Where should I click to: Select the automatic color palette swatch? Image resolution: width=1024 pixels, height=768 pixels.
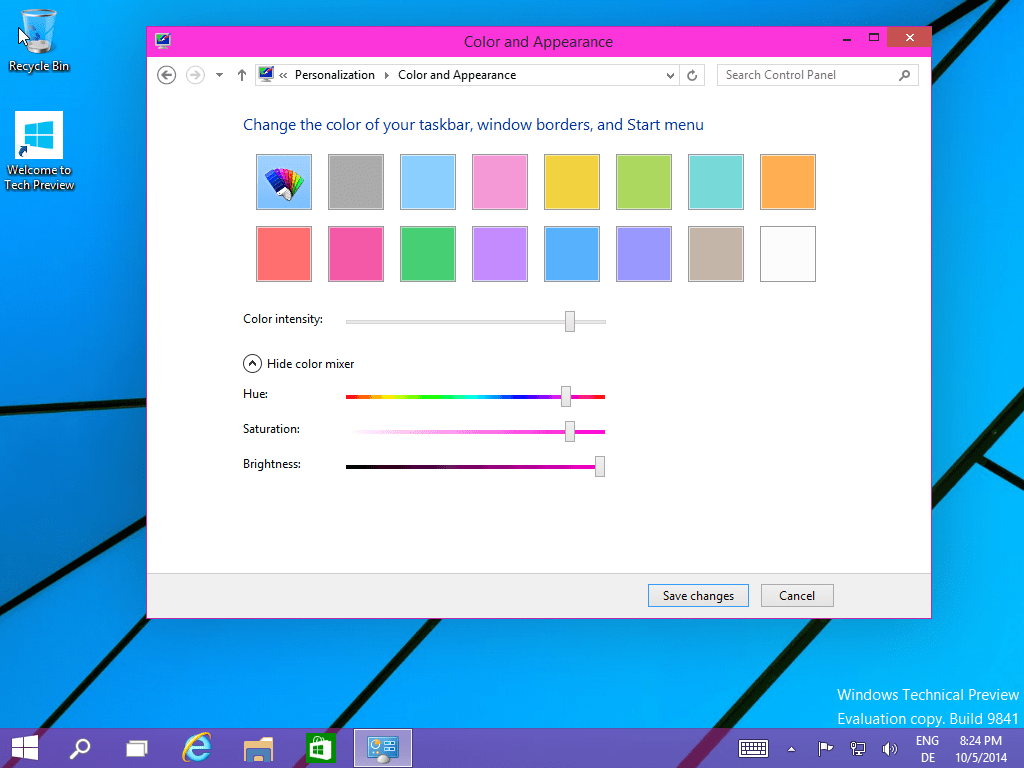click(284, 182)
